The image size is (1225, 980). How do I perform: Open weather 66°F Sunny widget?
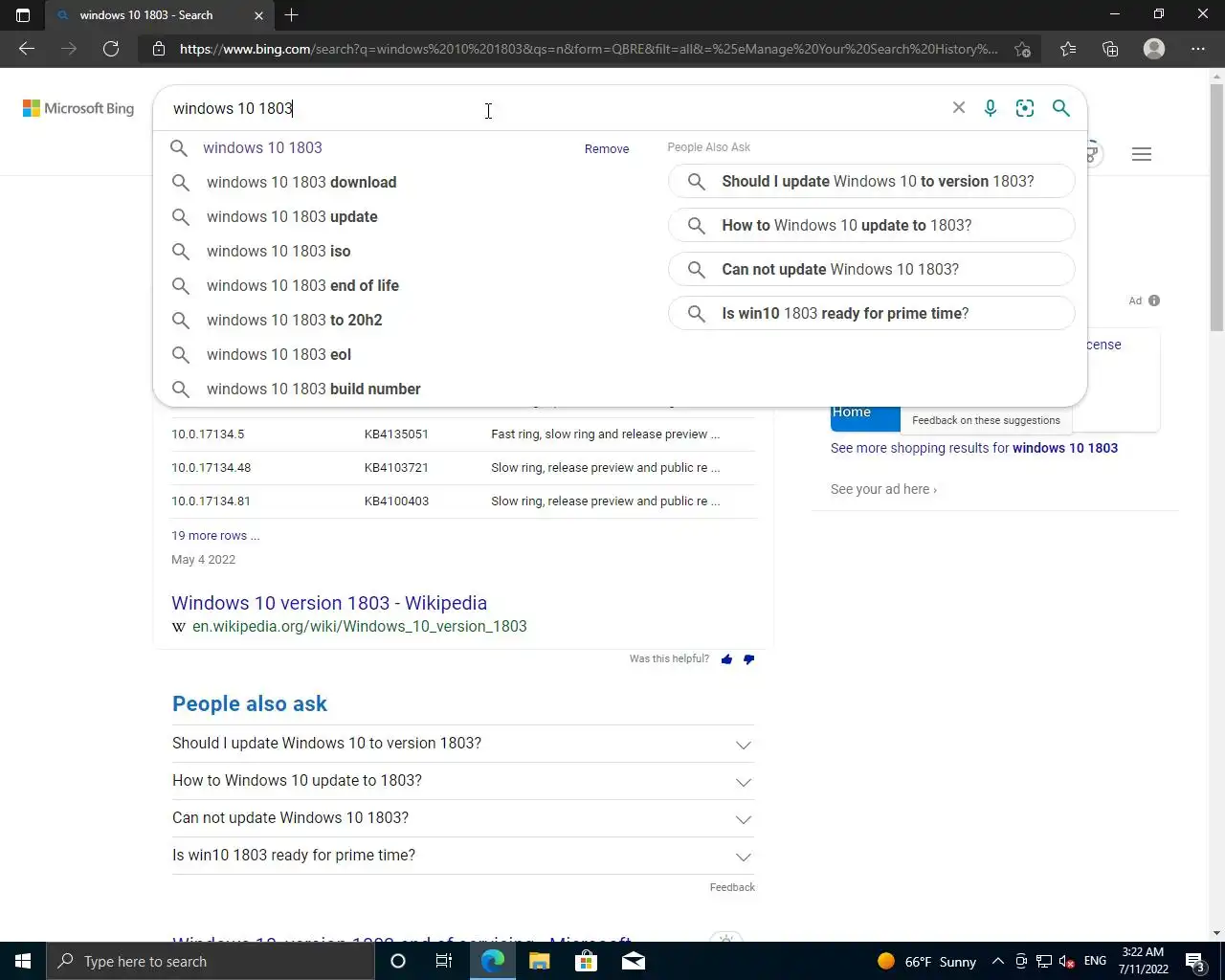point(926,961)
